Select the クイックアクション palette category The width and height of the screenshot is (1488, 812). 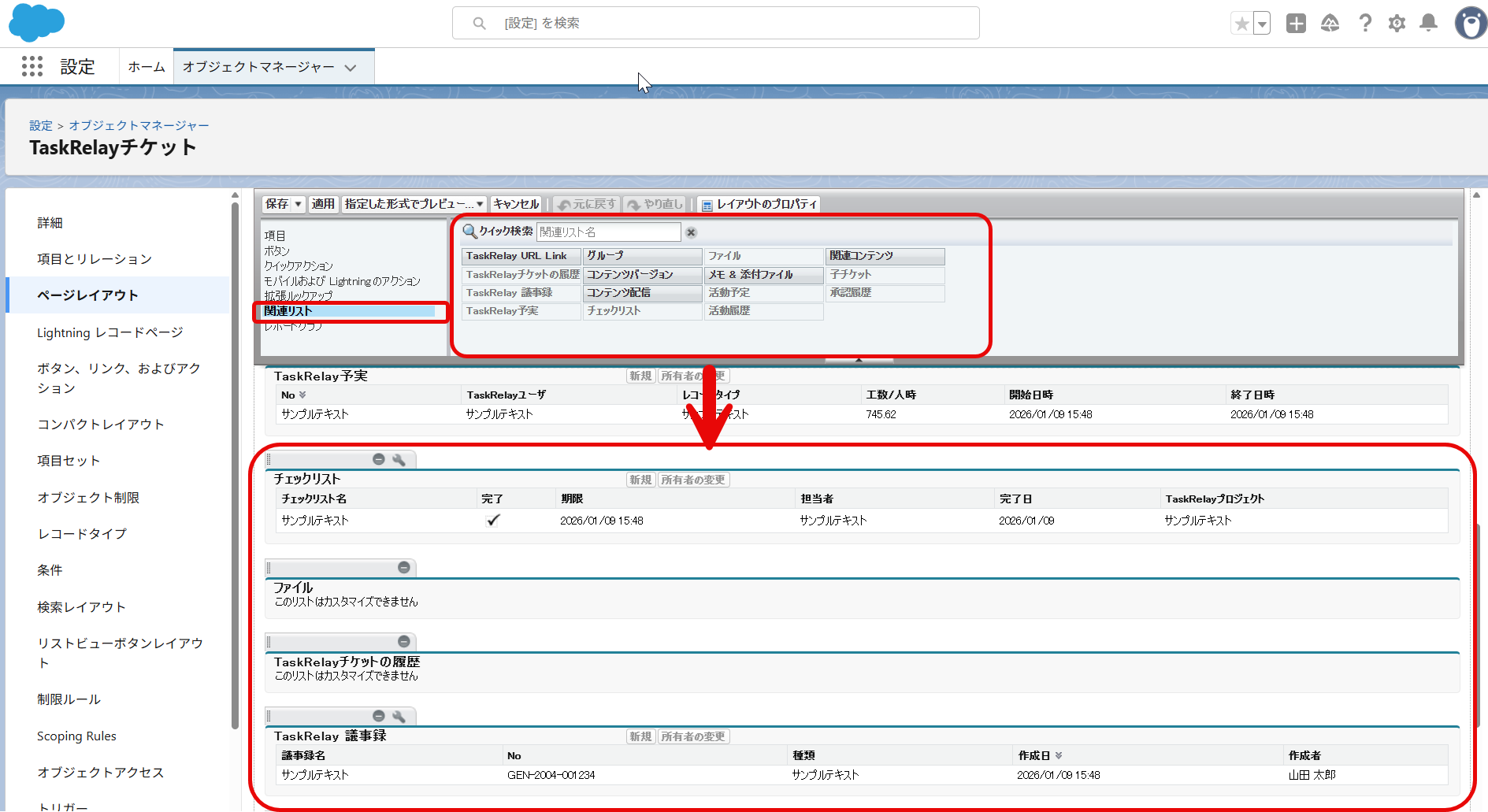tap(299, 265)
